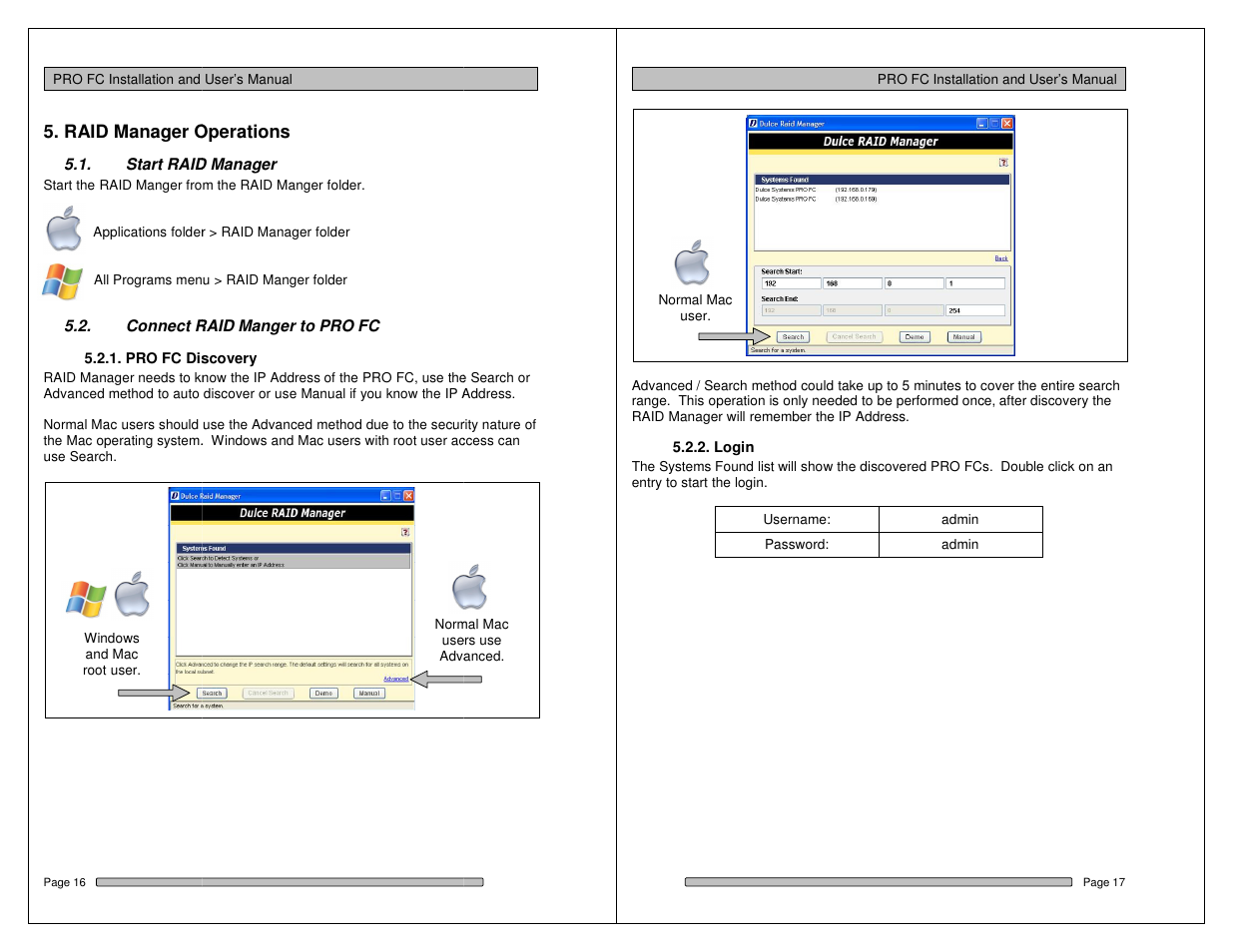Click Search End last field containing 254
The width and height of the screenshot is (1233, 952).
coord(975,310)
